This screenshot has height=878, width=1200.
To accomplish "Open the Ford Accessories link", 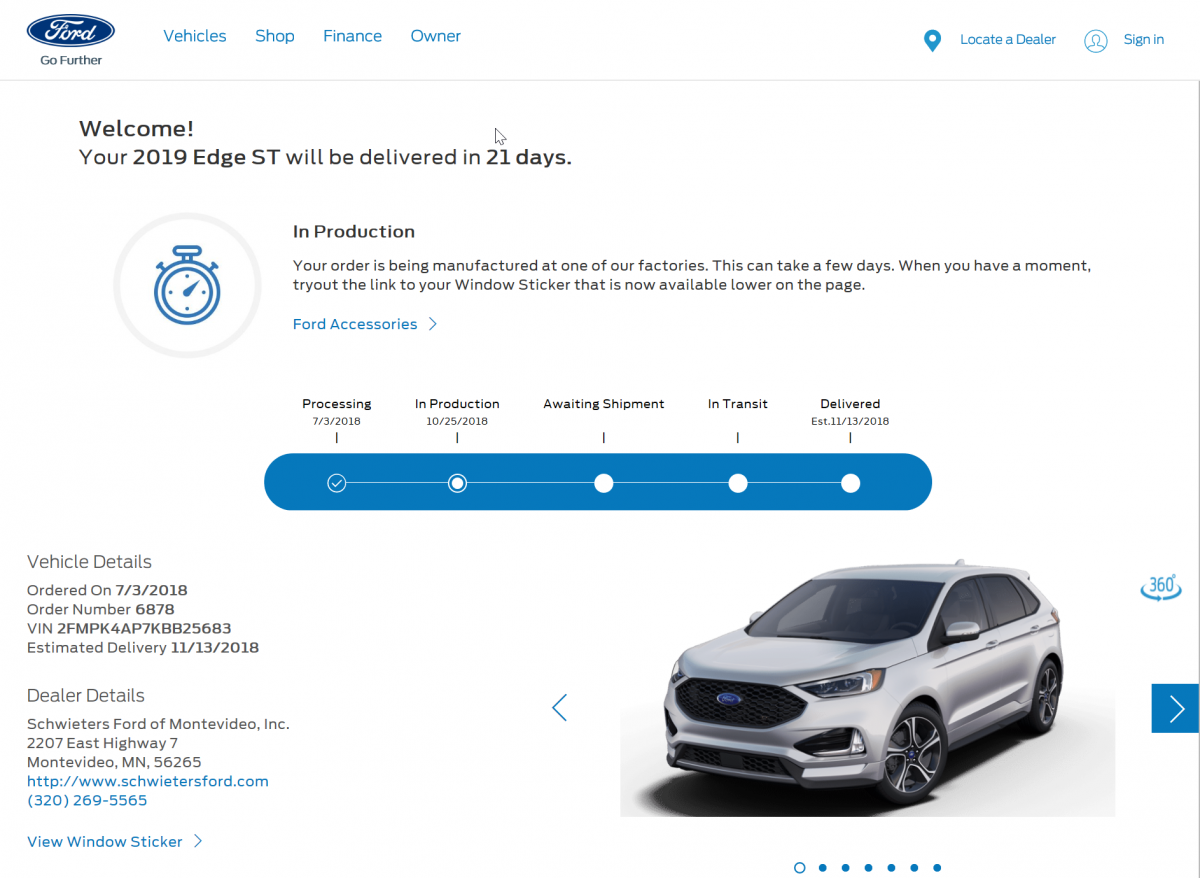I will [355, 324].
